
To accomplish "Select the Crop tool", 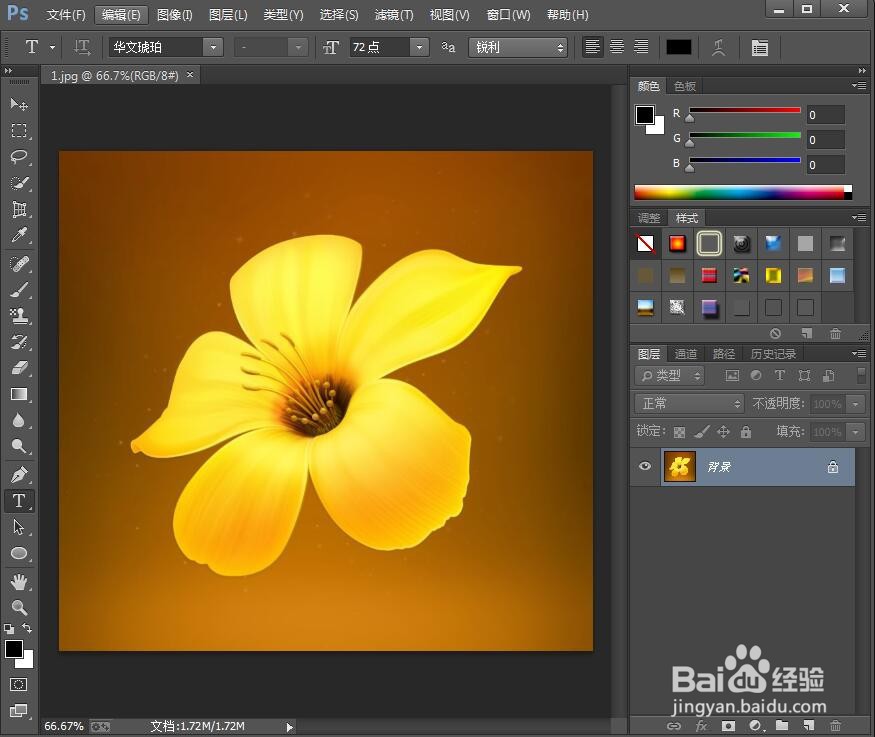I will 19,209.
